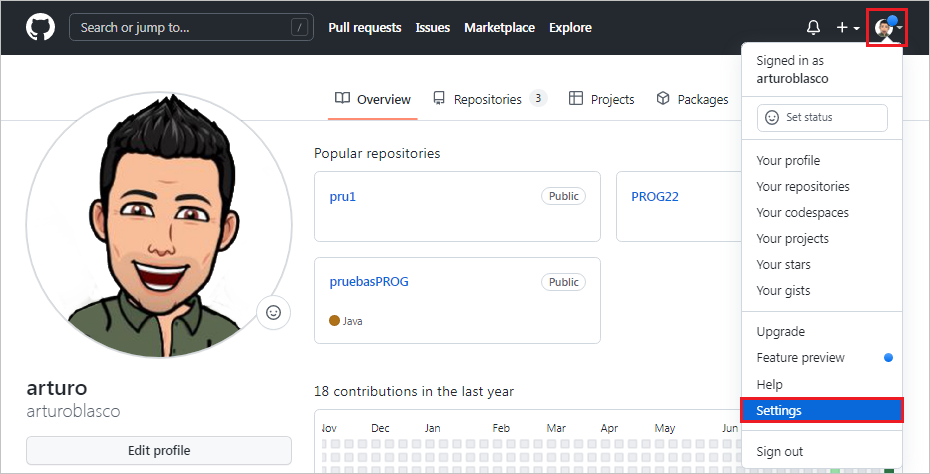Select Upgrade in the menu

pyautogui.click(x=822, y=332)
